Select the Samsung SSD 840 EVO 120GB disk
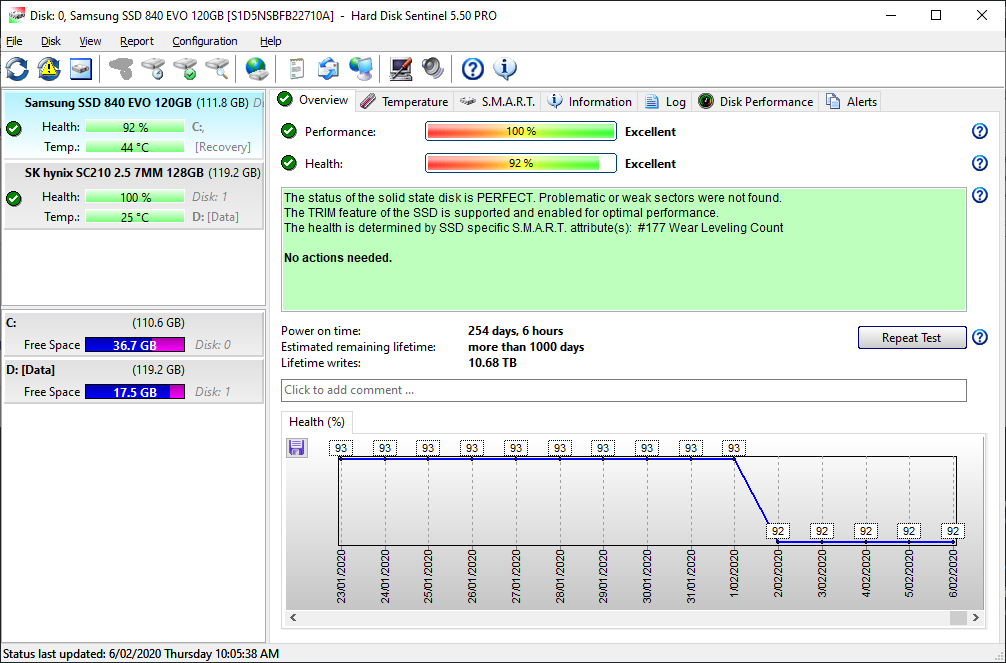Viewport: 1006px width, 663px height. pyautogui.click(x=133, y=125)
